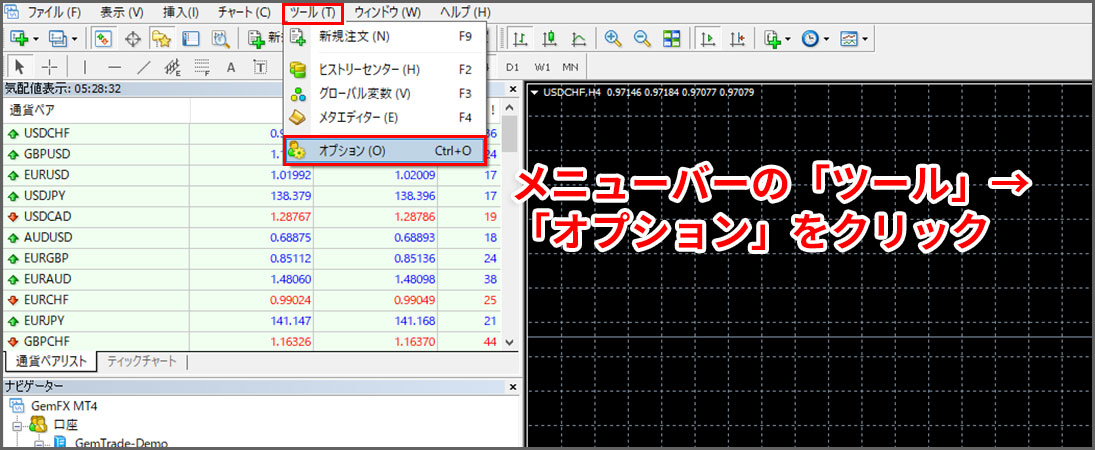The image size is (1095, 450).
Task: Click the Zoom Out magnifier icon
Action: 642,39
